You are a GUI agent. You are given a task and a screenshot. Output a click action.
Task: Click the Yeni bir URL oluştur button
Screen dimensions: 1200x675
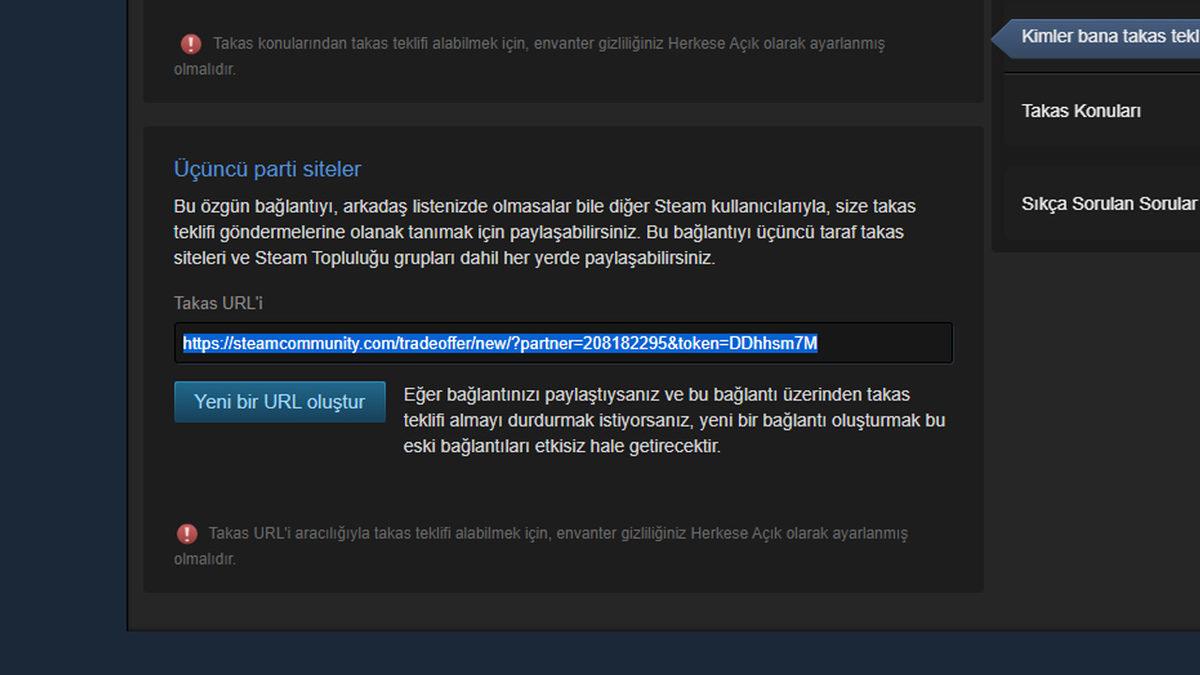click(279, 401)
